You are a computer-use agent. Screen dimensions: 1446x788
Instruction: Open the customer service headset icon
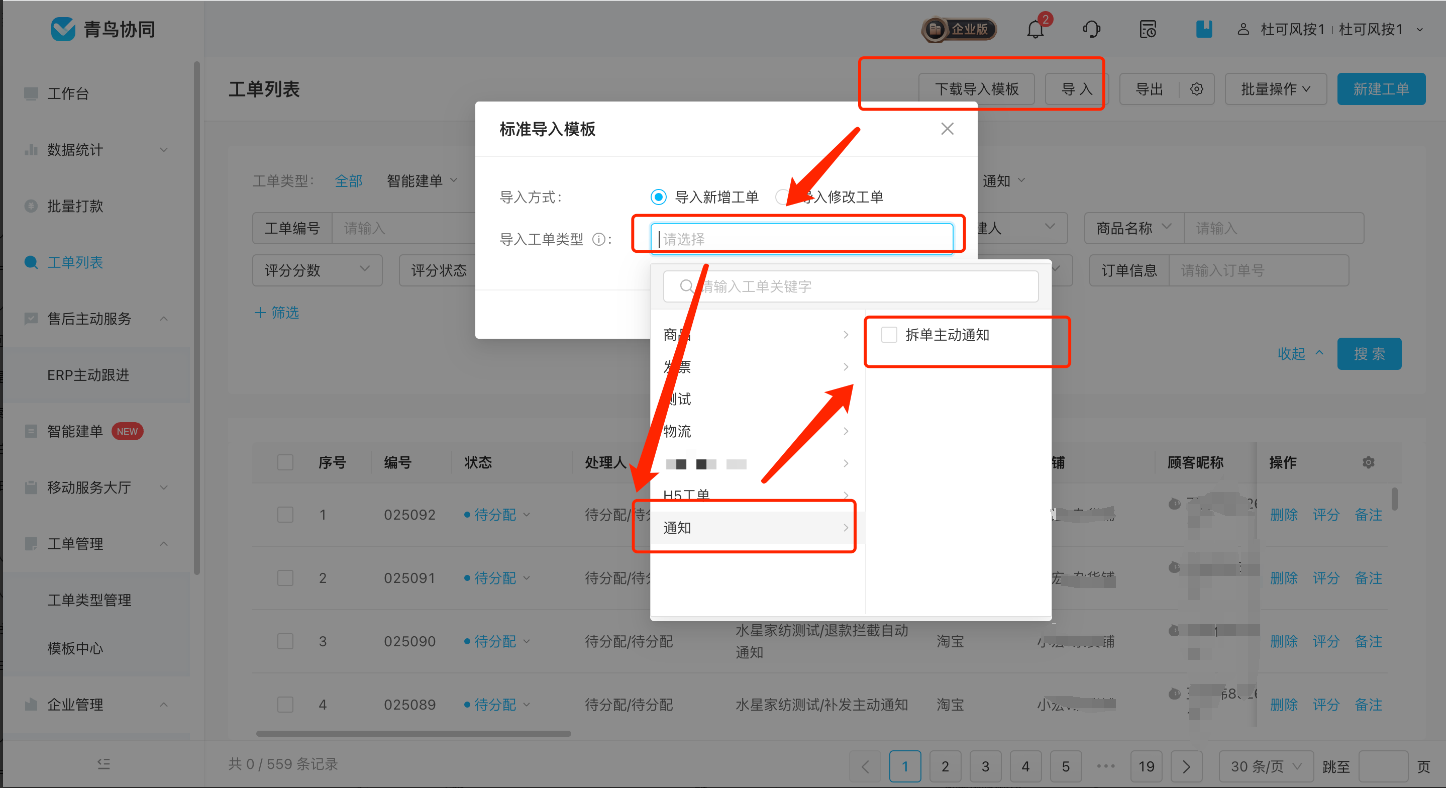(1092, 29)
